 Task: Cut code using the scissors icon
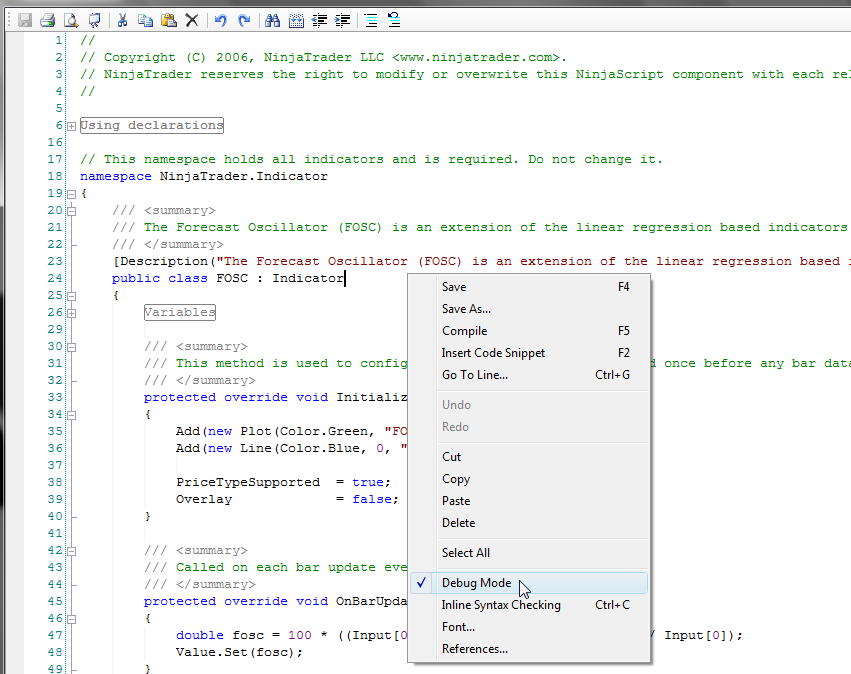122,19
